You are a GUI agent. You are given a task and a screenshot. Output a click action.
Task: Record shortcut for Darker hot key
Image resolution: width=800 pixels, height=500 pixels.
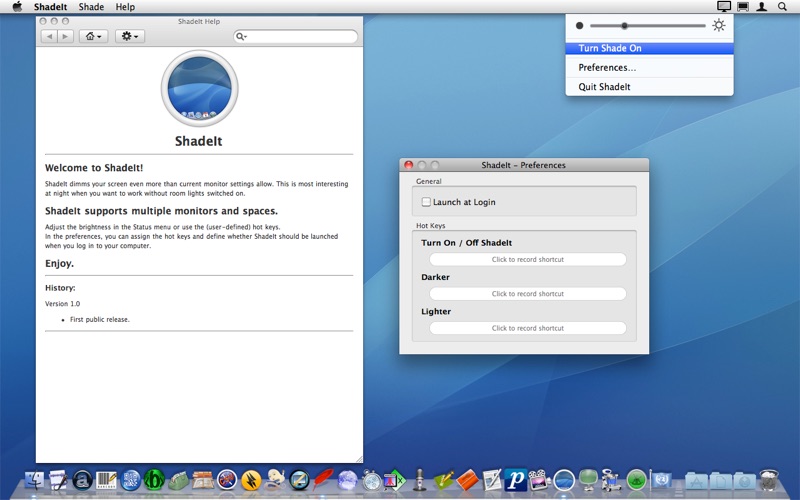528,294
